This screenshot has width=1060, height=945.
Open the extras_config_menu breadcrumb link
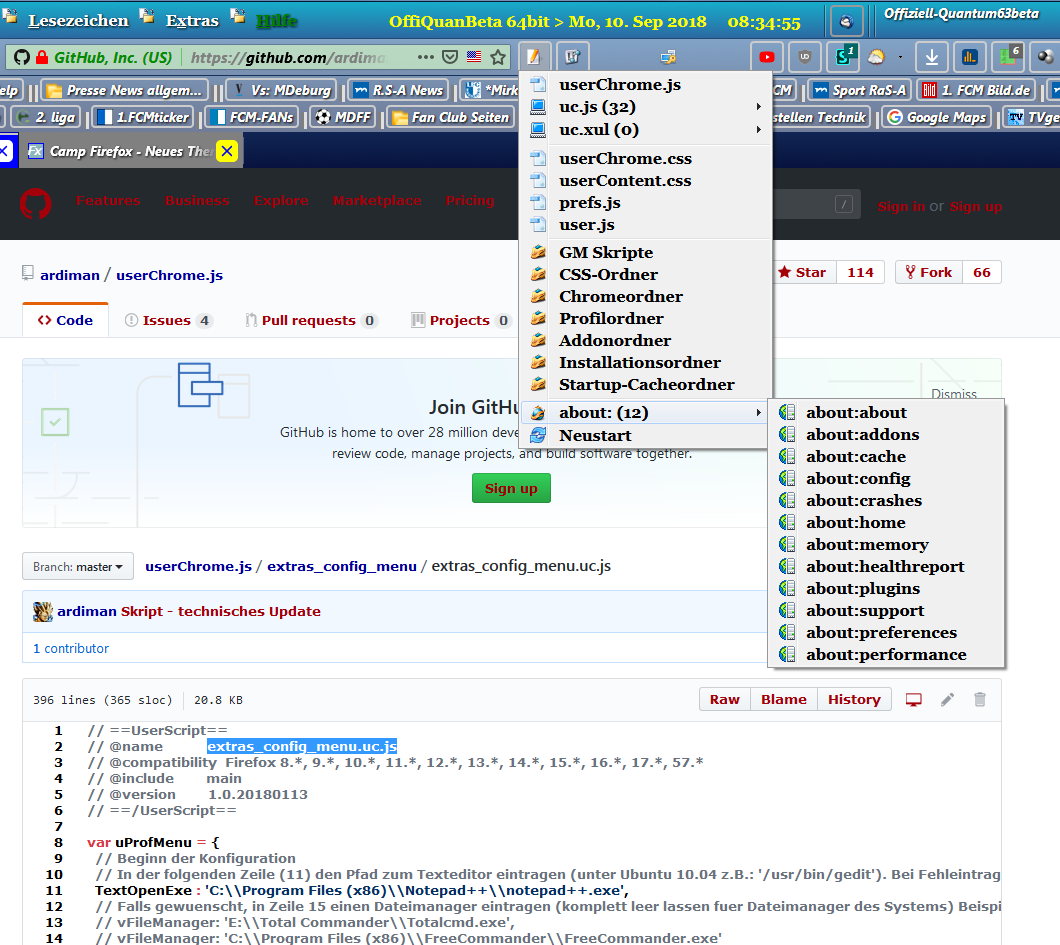(341, 566)
